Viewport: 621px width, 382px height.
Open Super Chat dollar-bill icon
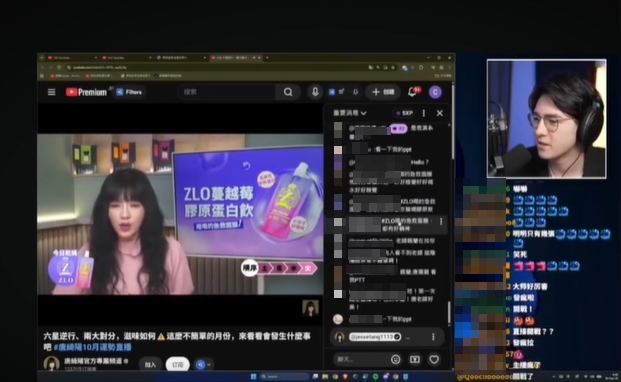415,359
